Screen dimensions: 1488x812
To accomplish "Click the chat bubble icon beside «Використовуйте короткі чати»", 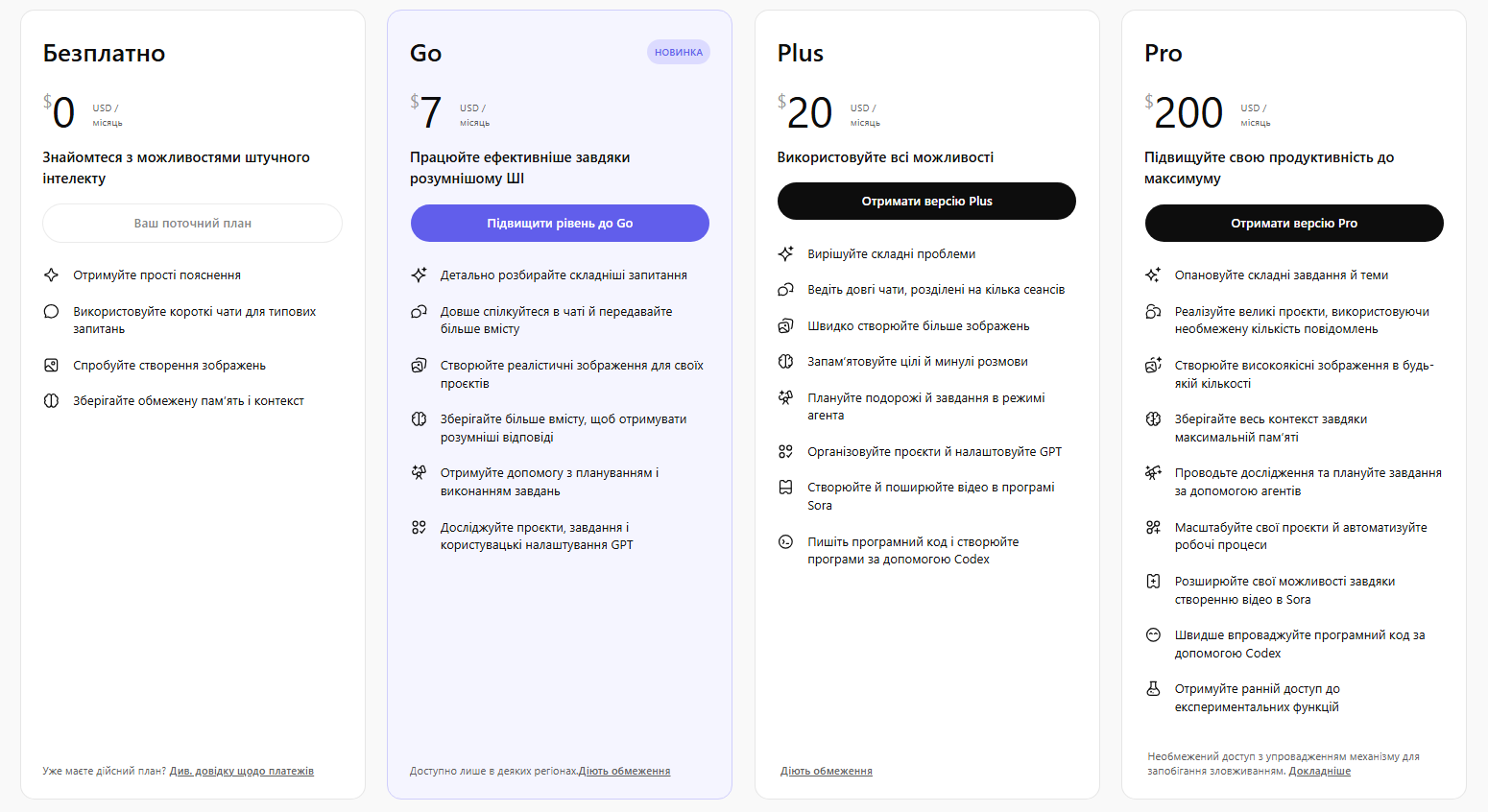I will 52,311.
